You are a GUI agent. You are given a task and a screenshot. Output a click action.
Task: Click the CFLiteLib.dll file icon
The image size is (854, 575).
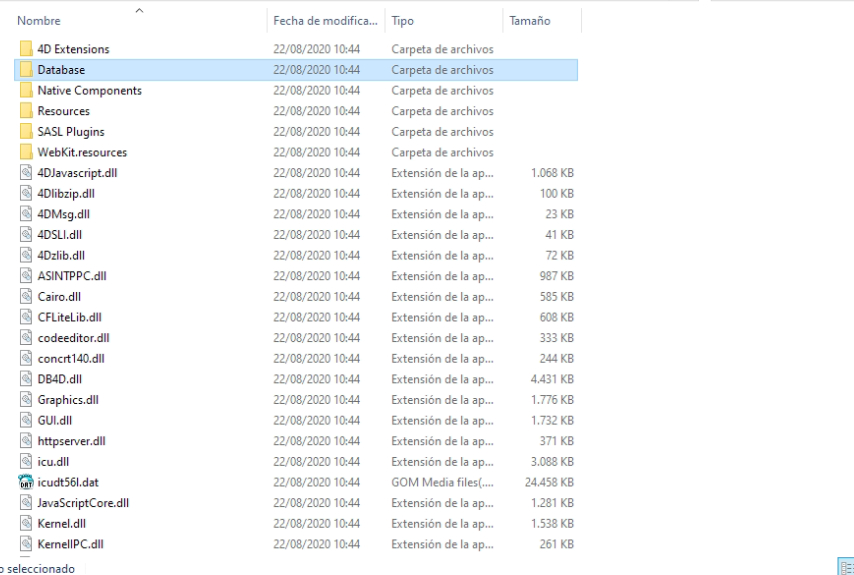pos(26,317)
